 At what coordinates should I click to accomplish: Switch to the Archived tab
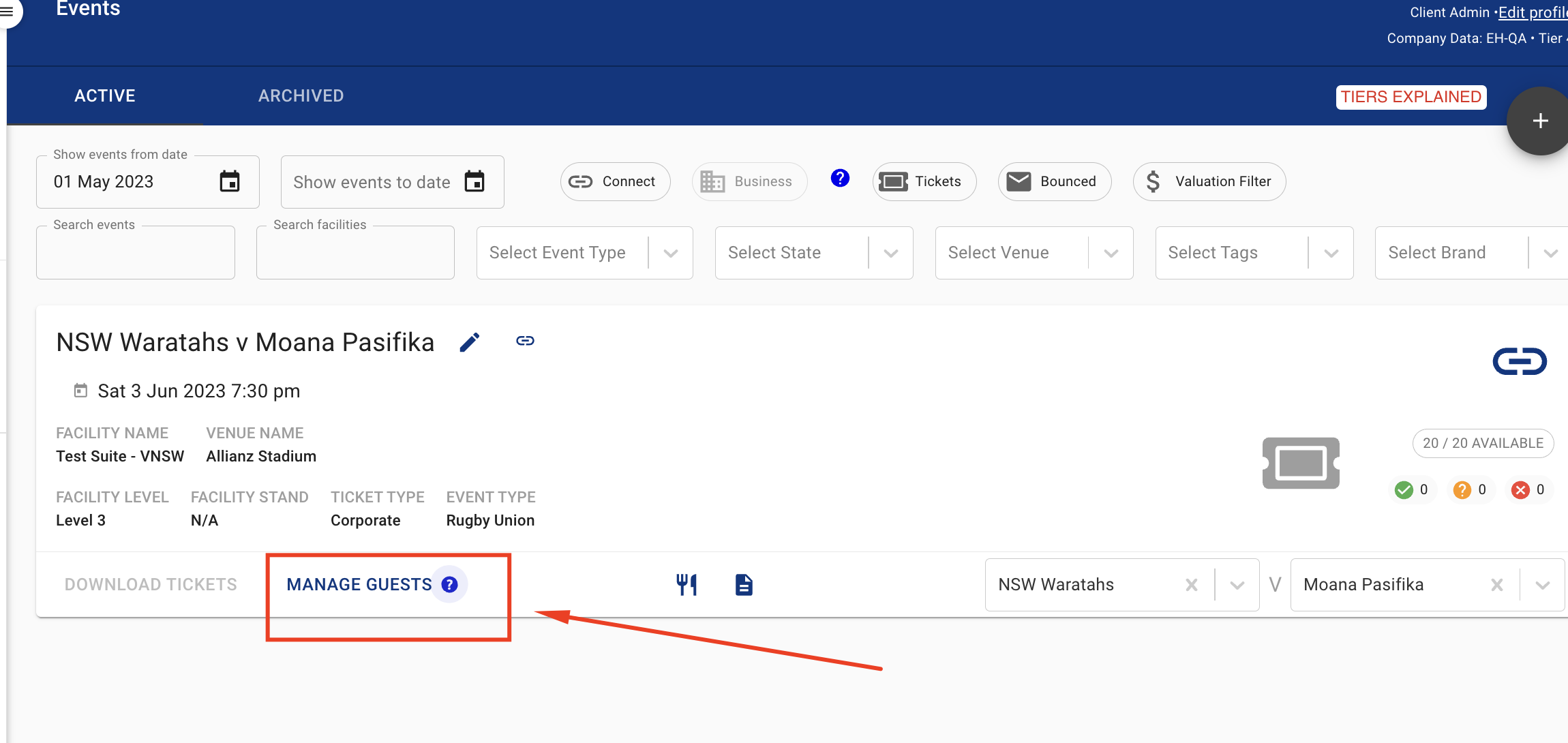coord(301,96)
